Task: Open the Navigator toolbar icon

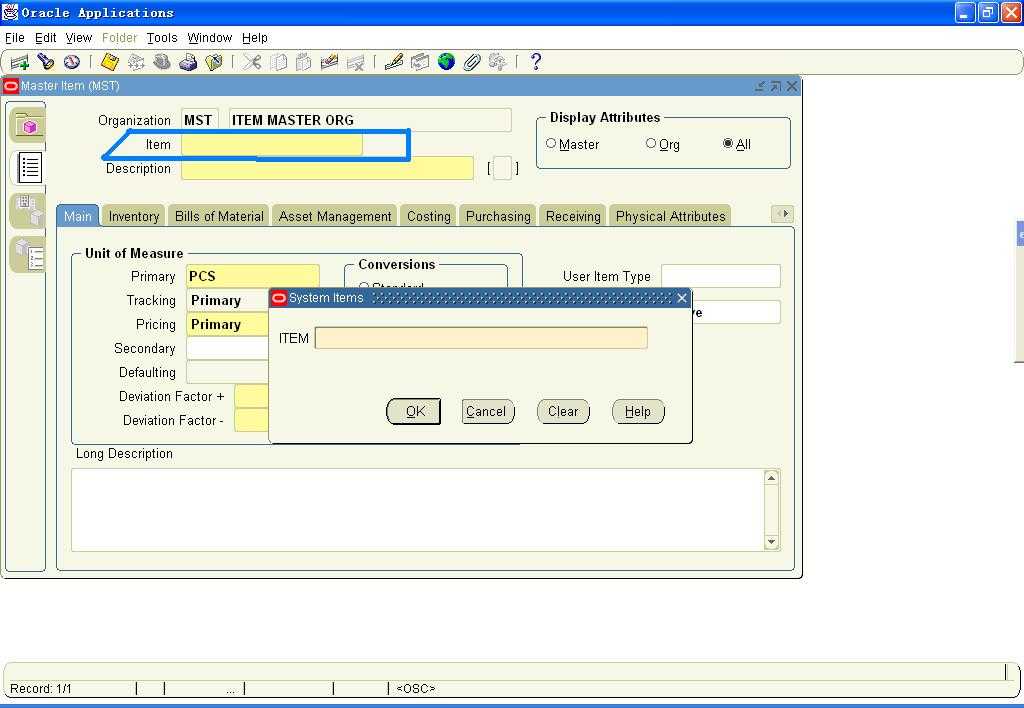Action: click(x=72, y=62)
